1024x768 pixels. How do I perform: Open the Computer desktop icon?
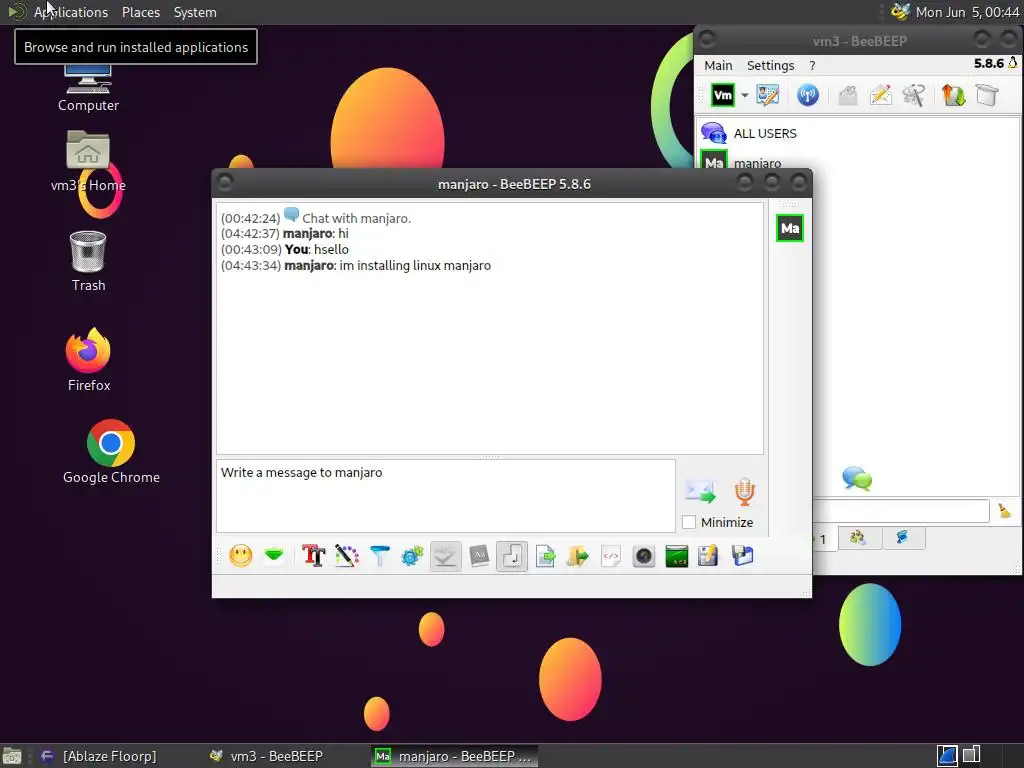(88, 88)
